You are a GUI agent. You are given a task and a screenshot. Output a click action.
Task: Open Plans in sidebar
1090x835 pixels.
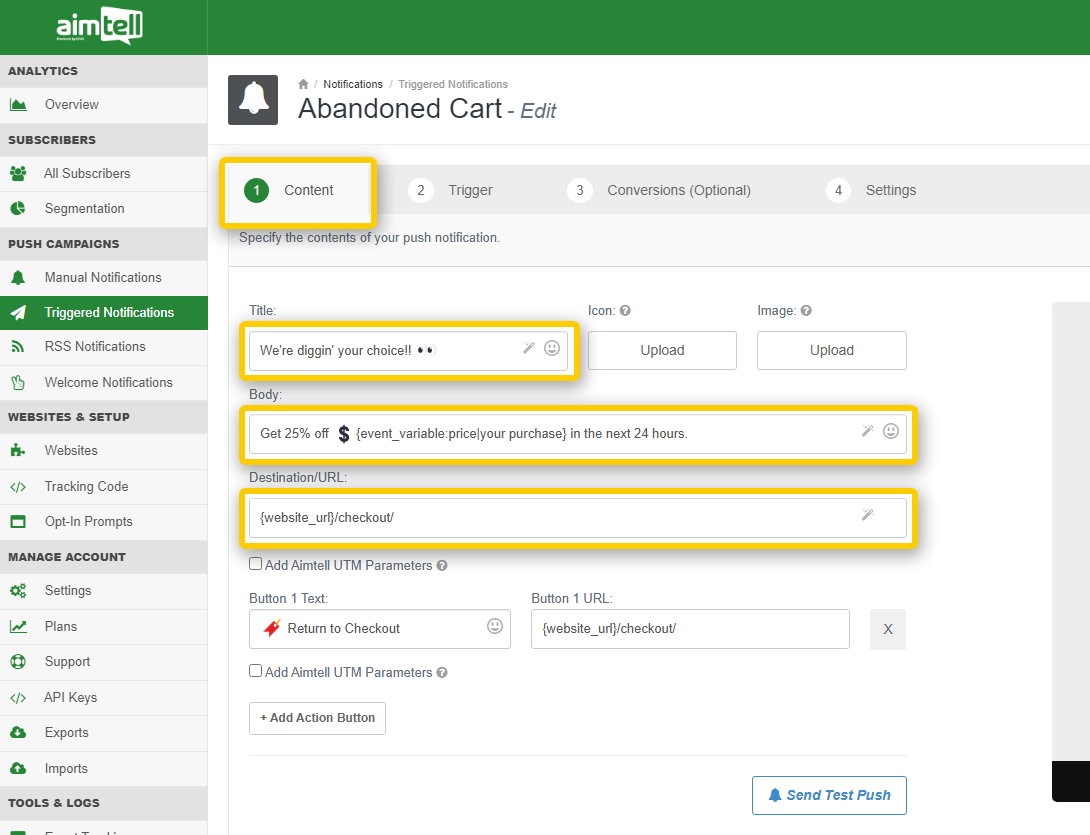(104, 626)
